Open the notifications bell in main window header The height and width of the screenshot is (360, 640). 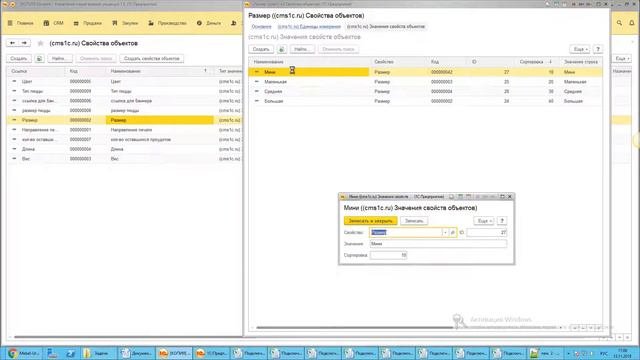point(631,23)
